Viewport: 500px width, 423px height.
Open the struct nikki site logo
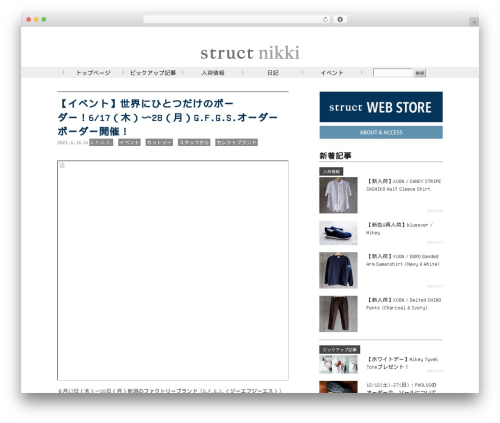point(250,53)
